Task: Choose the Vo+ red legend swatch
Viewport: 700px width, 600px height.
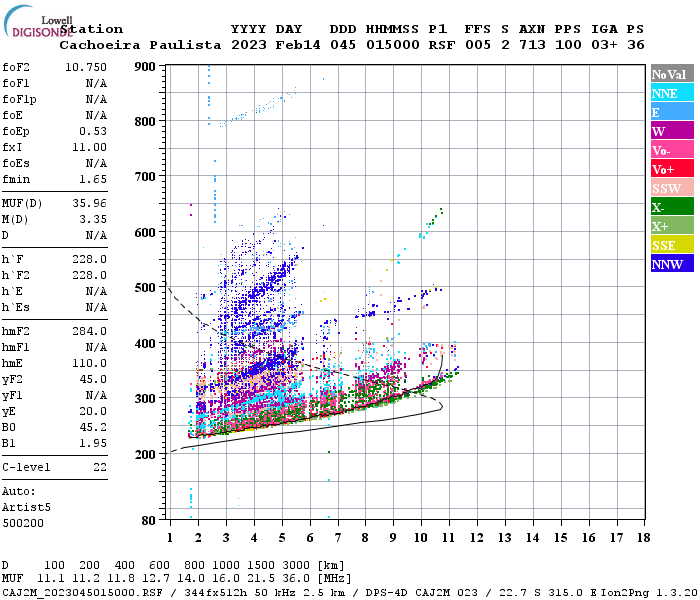Action: point(672,169)
